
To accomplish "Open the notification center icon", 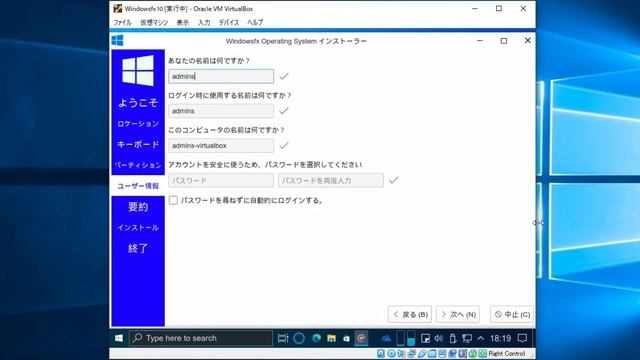I will pyautogui.click(x=522, y=338).
